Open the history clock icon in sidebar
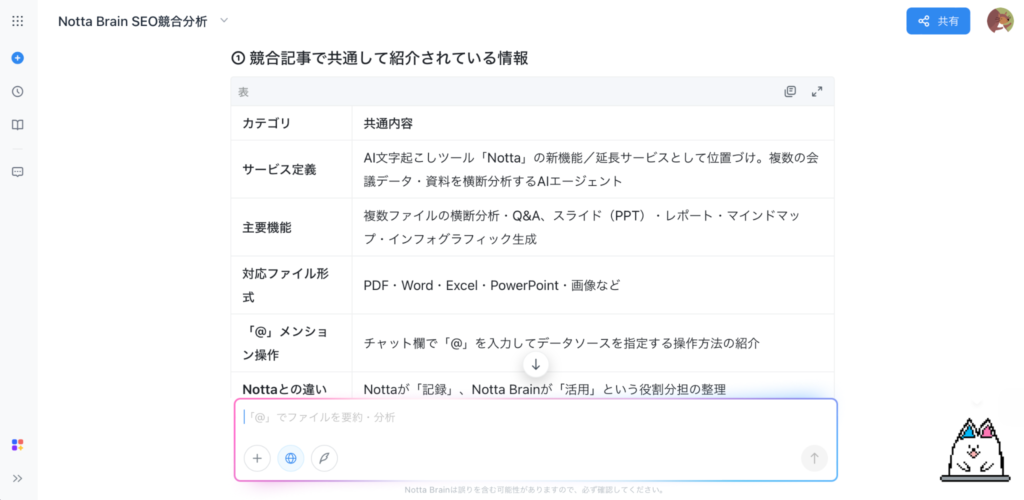 pos(18,91)
